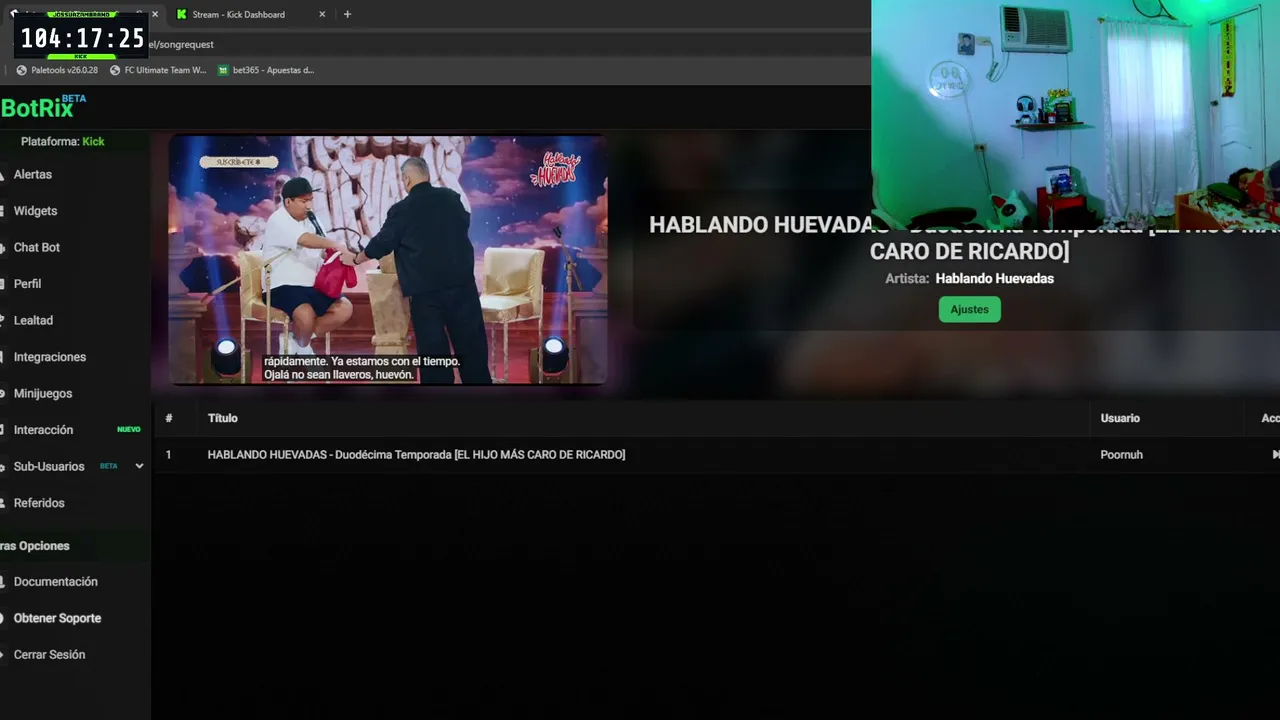Click the Kick favicon on the dashboard tab
Image resolution: width=1280 pixels, height=720 pixels.
click(182, 14)
